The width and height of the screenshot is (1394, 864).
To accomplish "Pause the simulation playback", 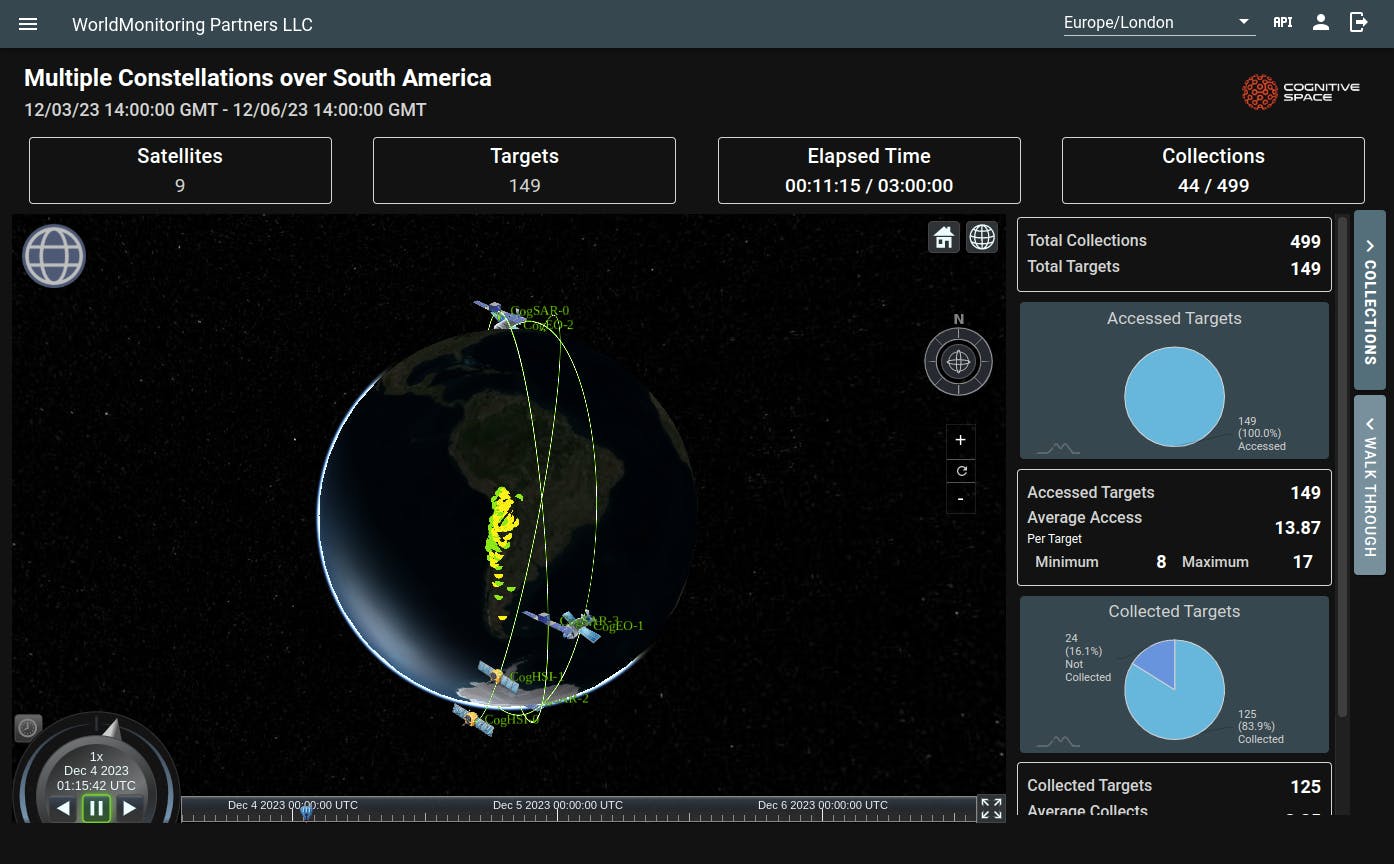I will tap(95, 808).
